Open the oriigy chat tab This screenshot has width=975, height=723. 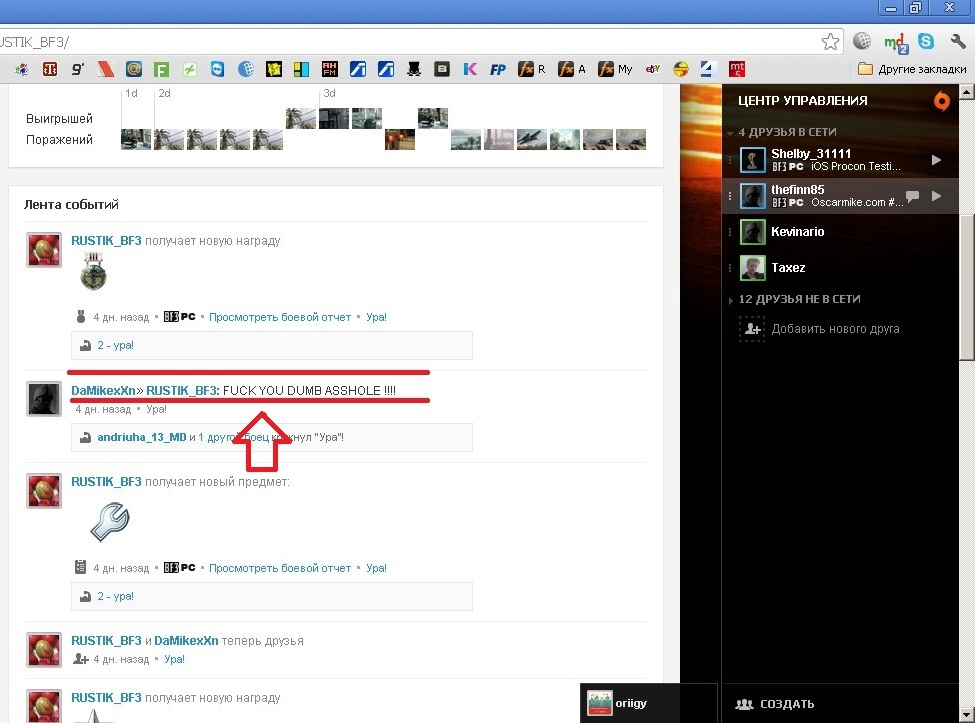(x=648, y=703)
